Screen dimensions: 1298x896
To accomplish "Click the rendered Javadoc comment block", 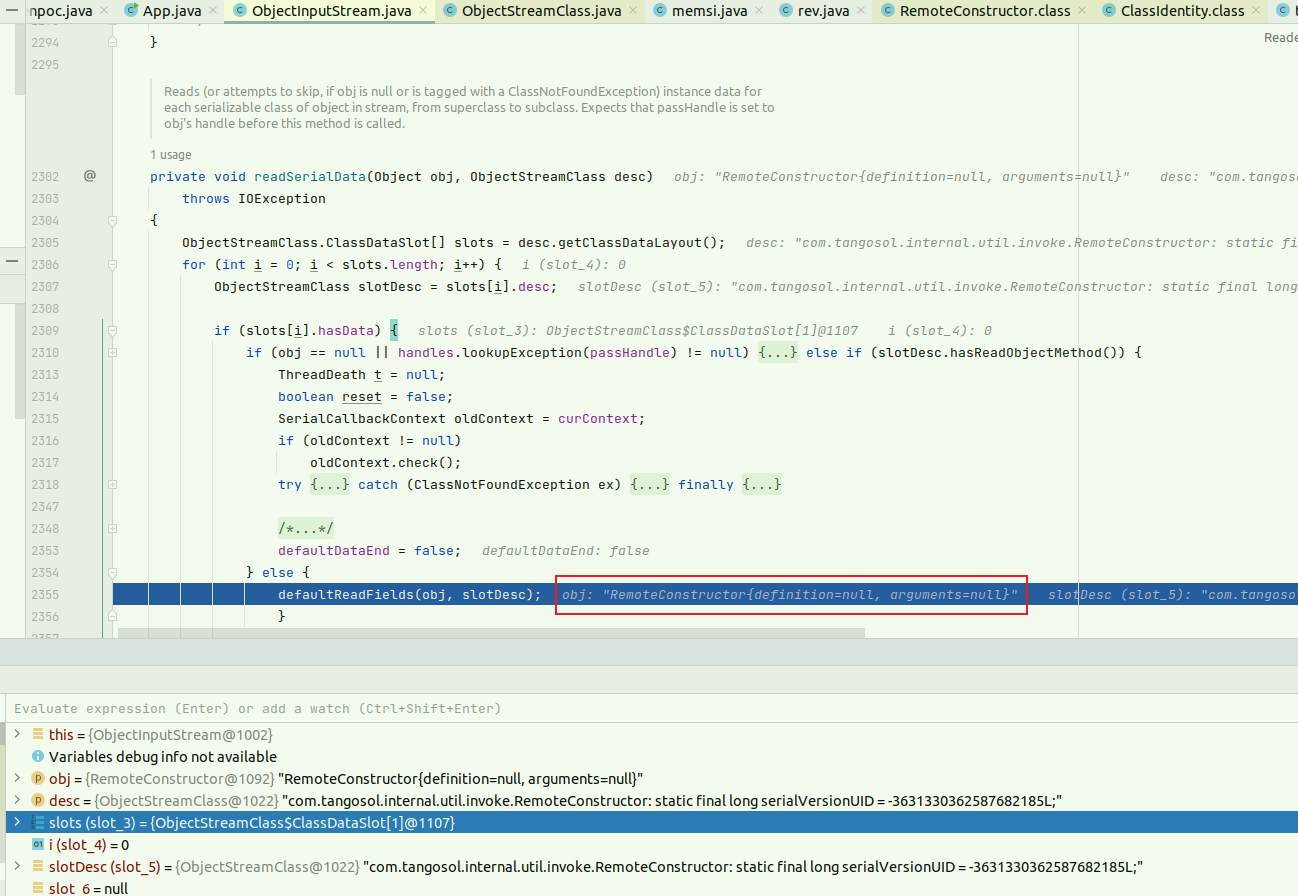I will [x=469, y=107].
